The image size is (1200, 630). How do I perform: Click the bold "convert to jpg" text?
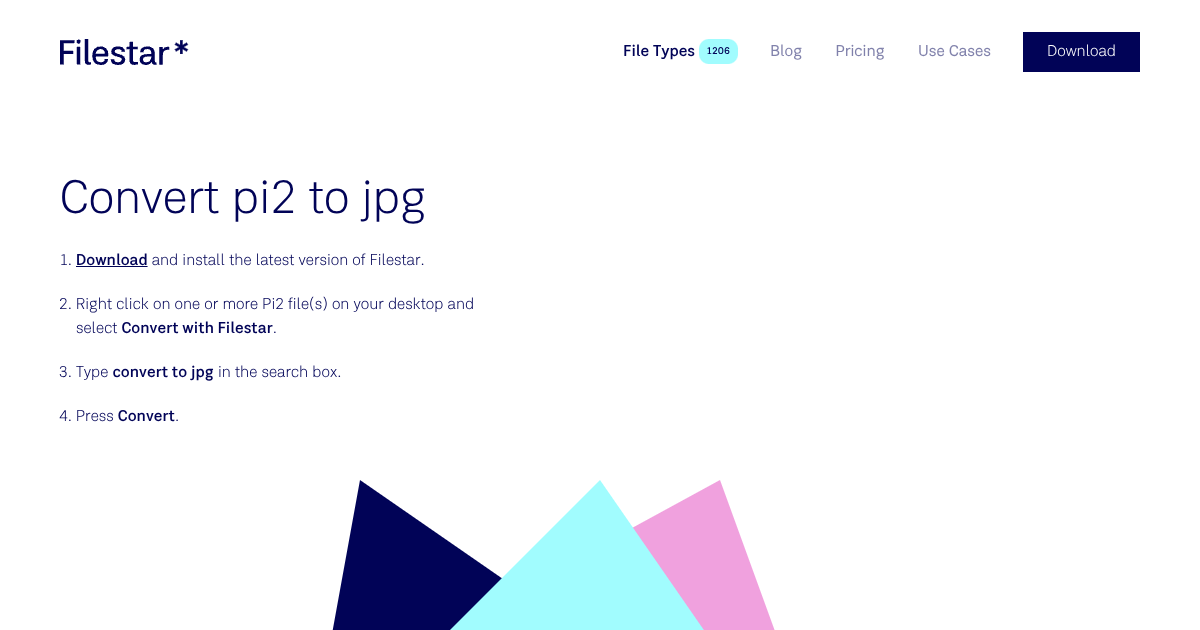coord(163,372)
